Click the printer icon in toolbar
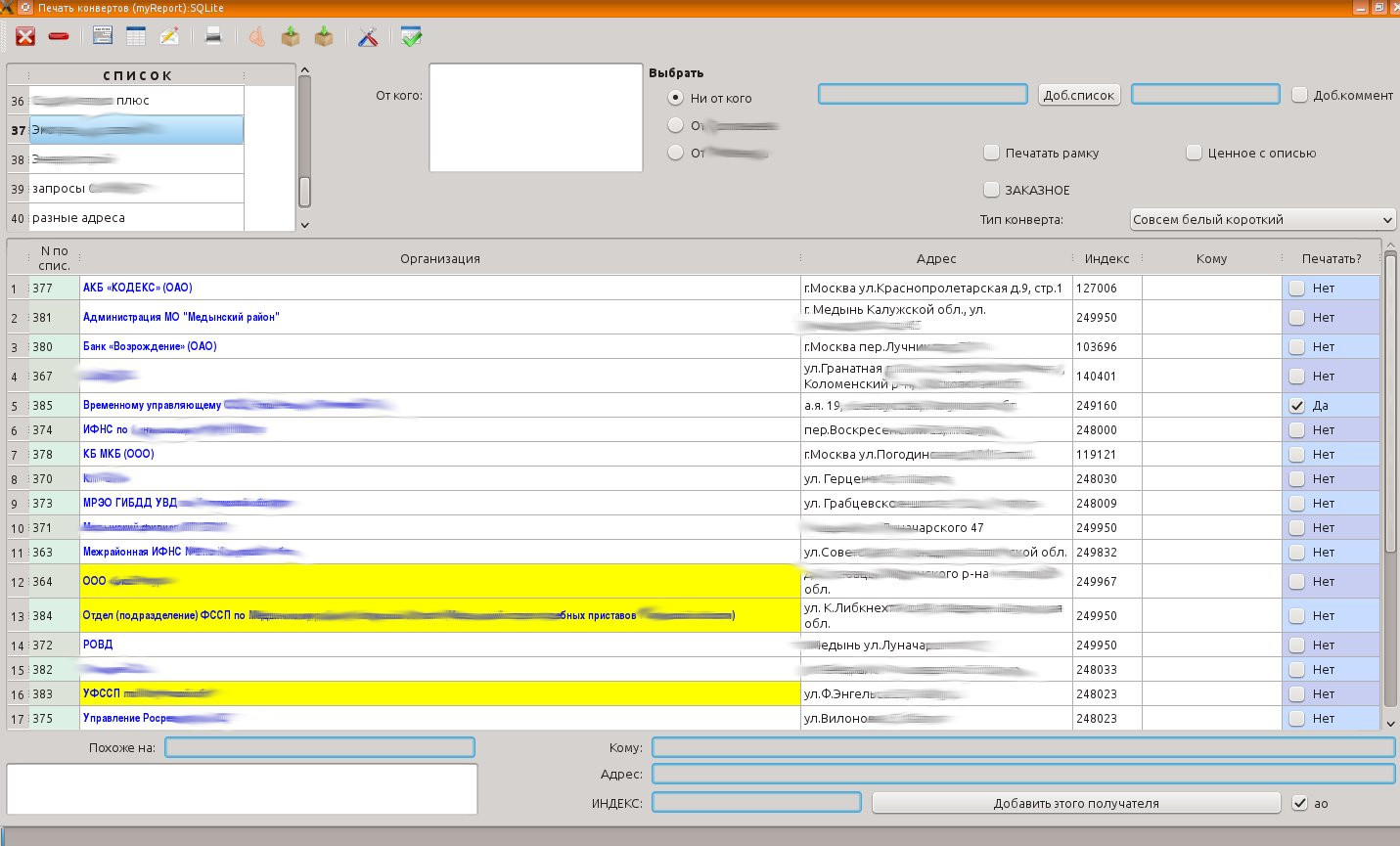 [x=213, y=37]
